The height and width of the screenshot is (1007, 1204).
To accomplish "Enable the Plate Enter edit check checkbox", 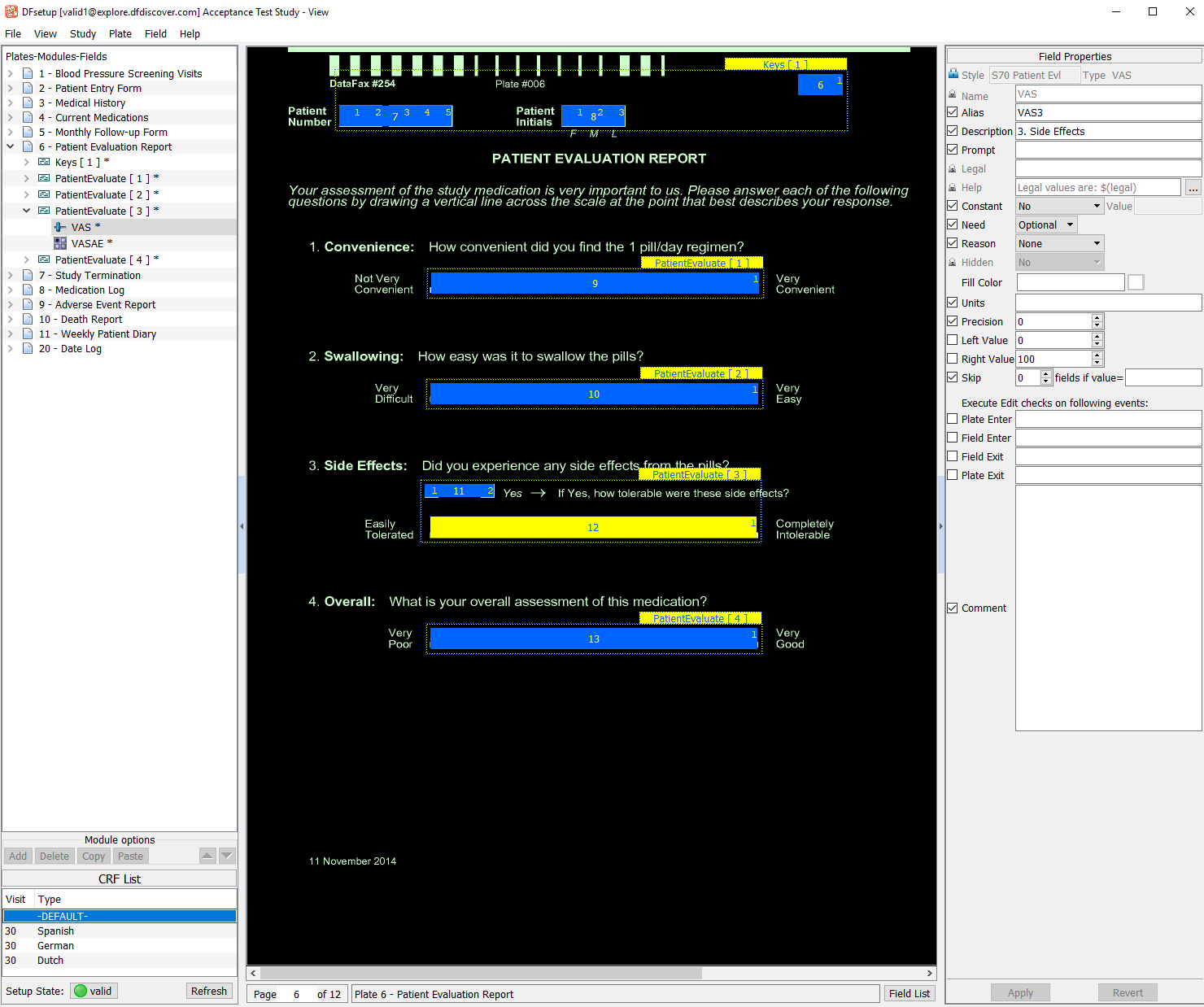I will (x=953, y=419).
